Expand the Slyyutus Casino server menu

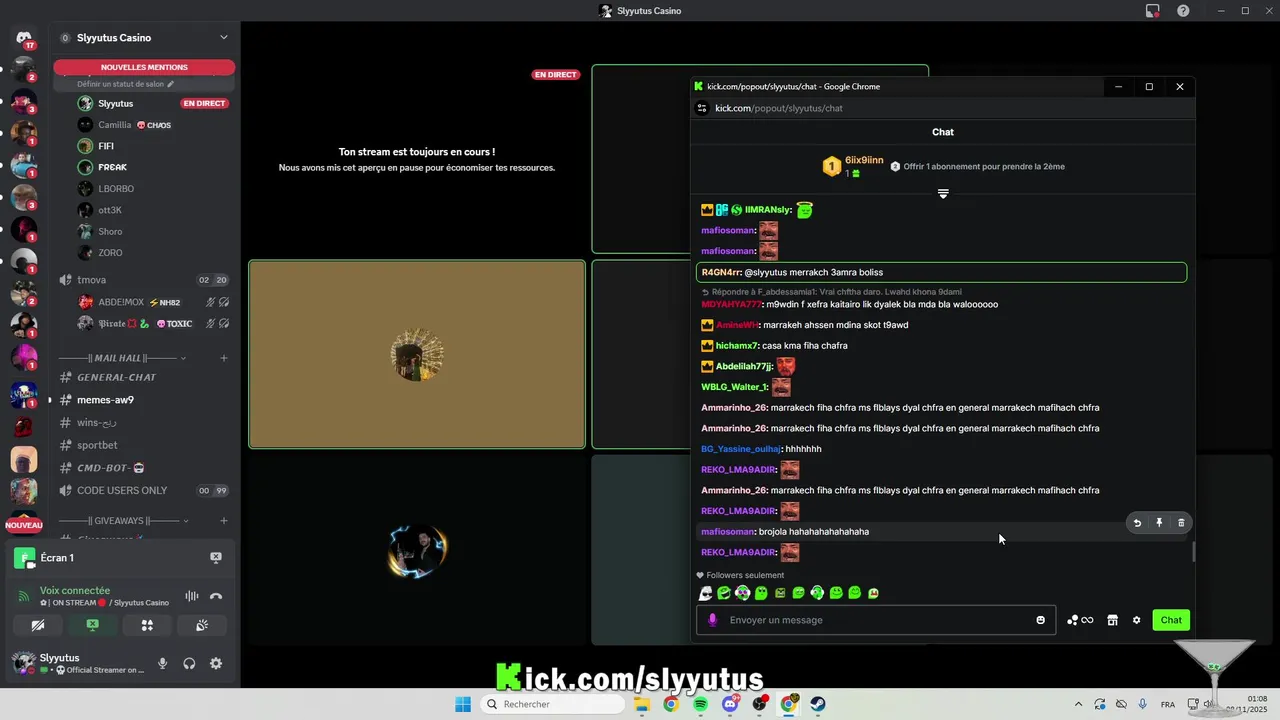(x=224, y=38)
